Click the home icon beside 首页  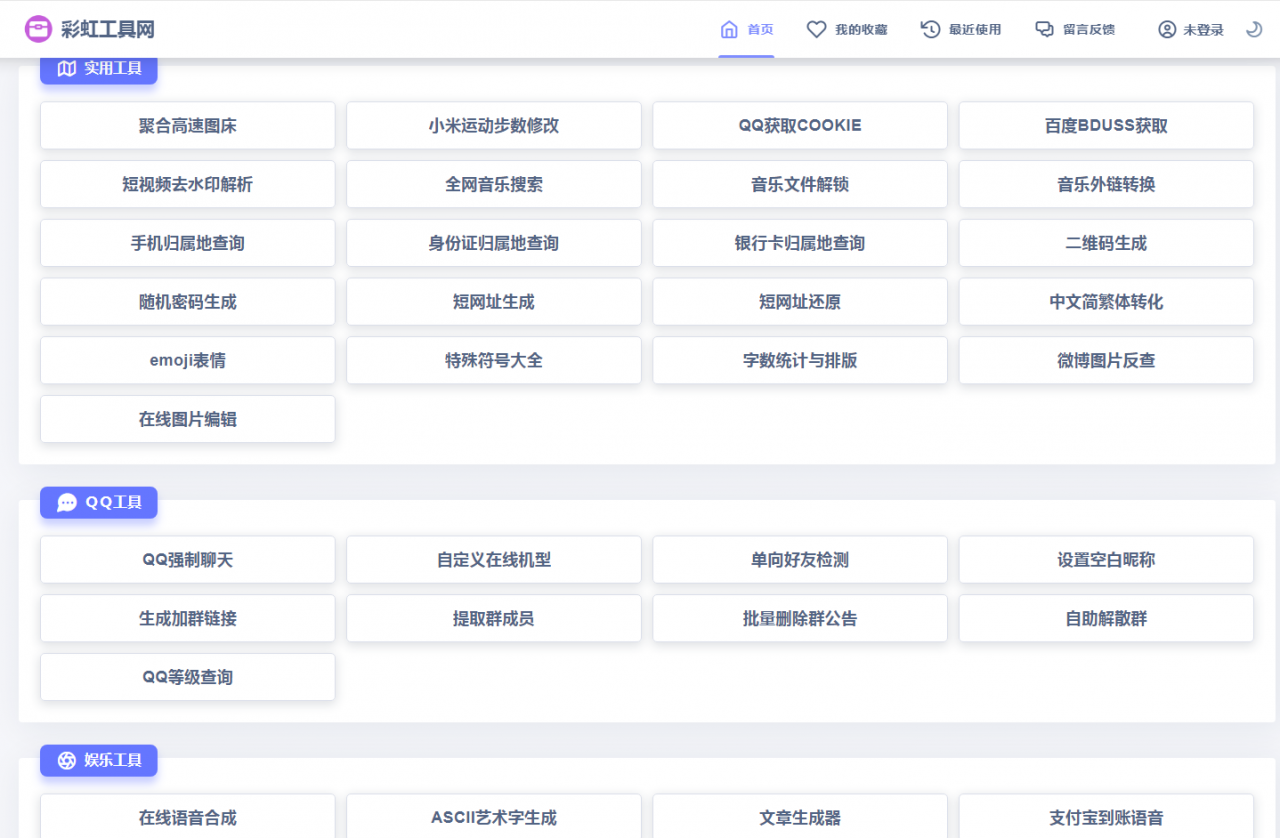(x=729, y=29)
